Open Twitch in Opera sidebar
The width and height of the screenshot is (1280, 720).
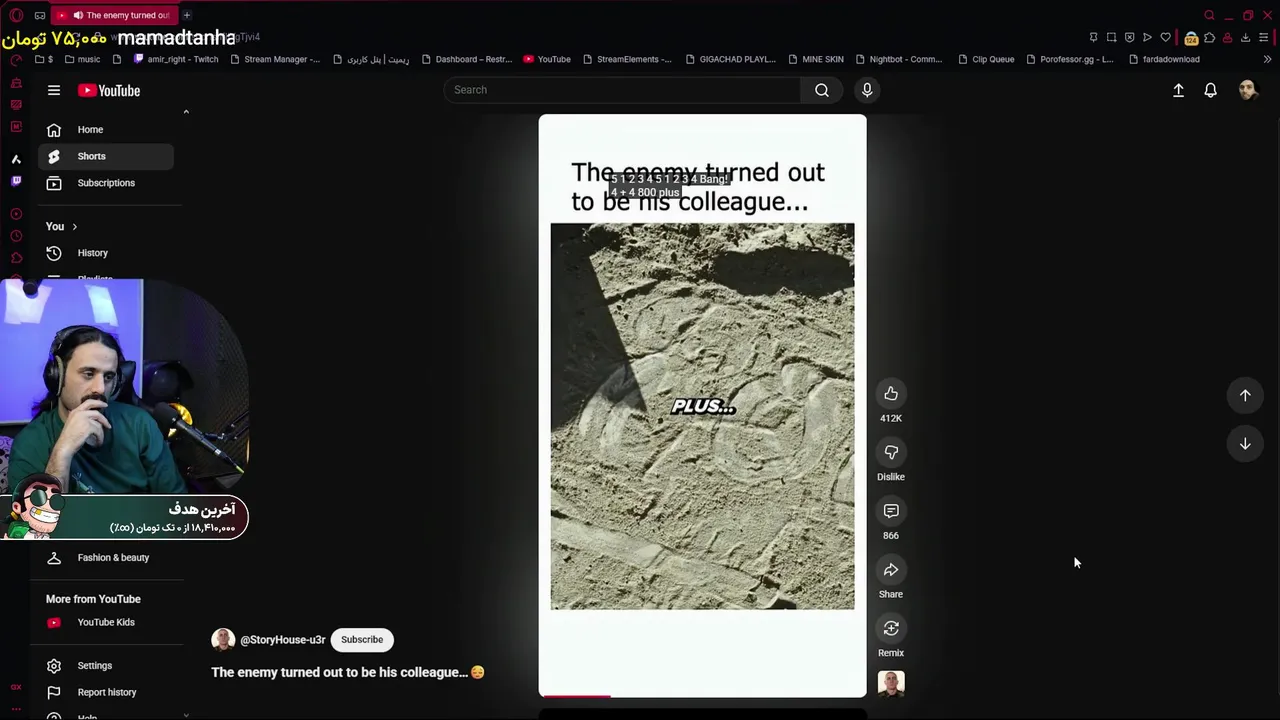click(16, 181)
